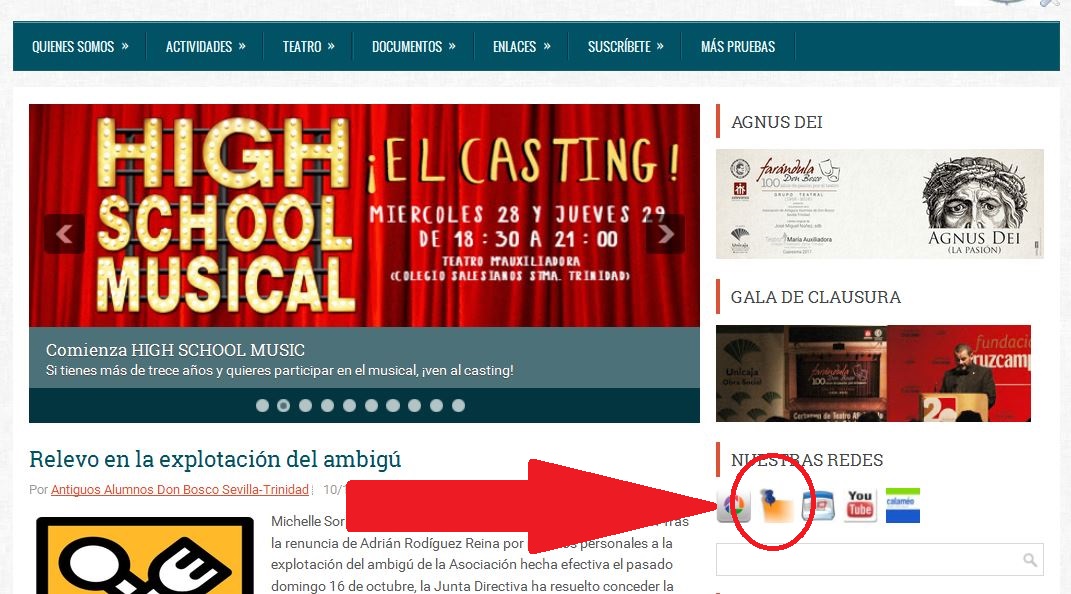Go to the previous carousel slide
Image resolution: width=1071 pixels, height=594 pixels.
[64, 234]
